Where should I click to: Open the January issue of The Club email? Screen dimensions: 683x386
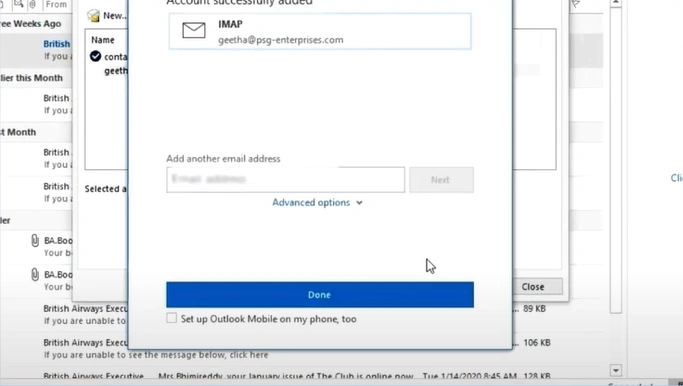286,376
